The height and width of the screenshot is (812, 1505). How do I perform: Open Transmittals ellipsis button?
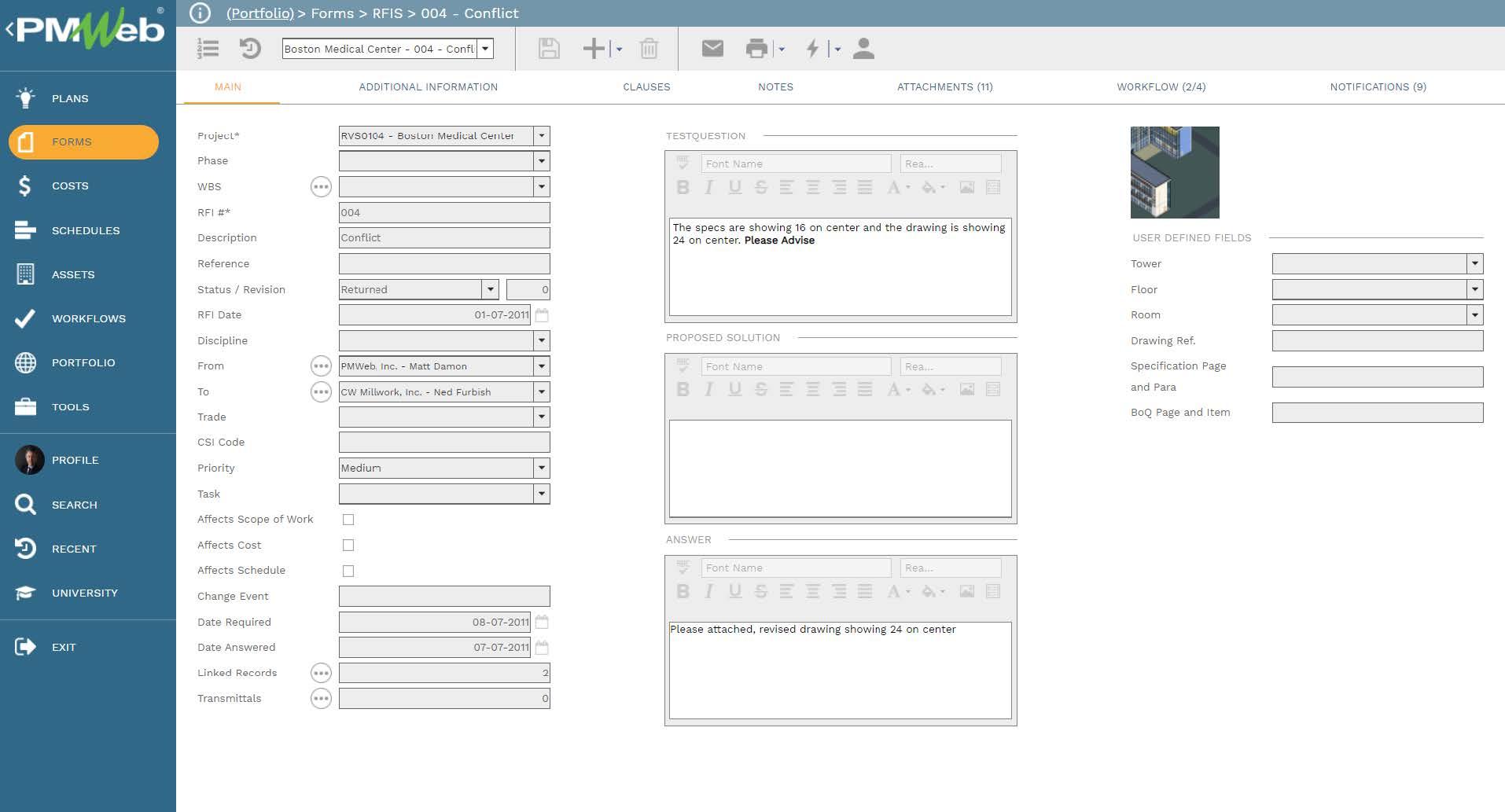pos(321,699)
